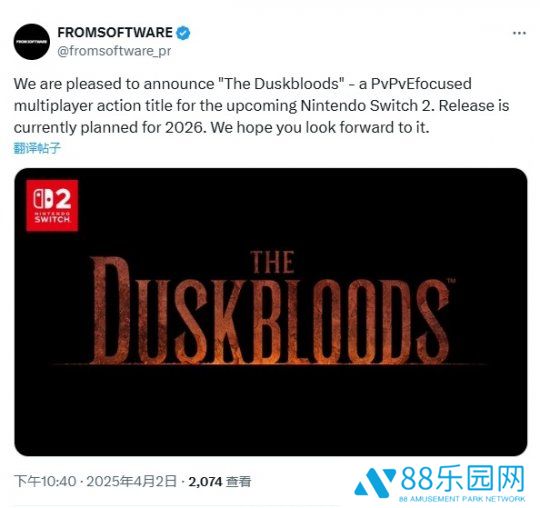This screenshot has height=508, width=540.
Task: Open the @fromsoftware_pr handle link
Action: [x=114, y=51]
